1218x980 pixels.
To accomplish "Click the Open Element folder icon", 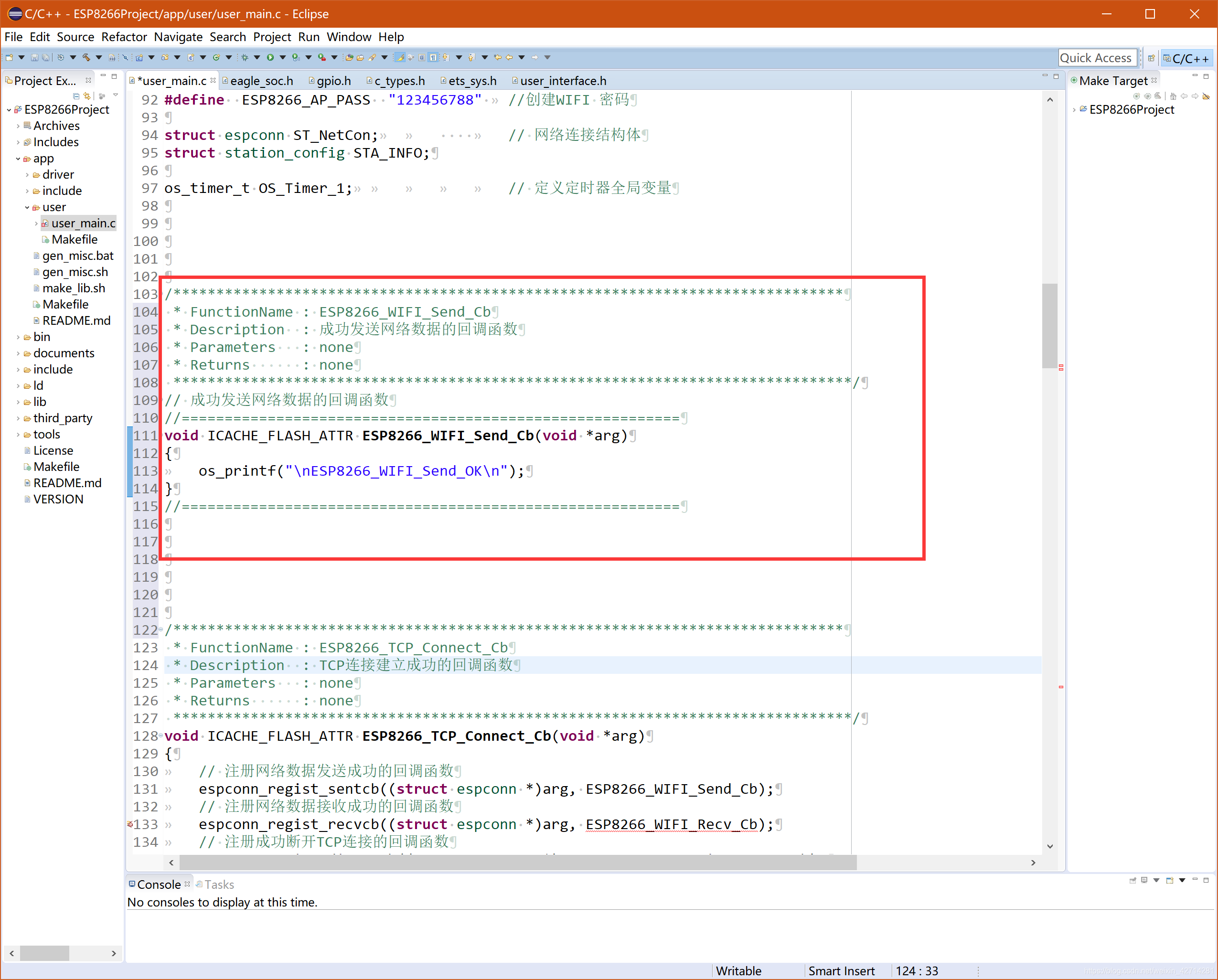I will pyautogui.click(x=350, y=58).
